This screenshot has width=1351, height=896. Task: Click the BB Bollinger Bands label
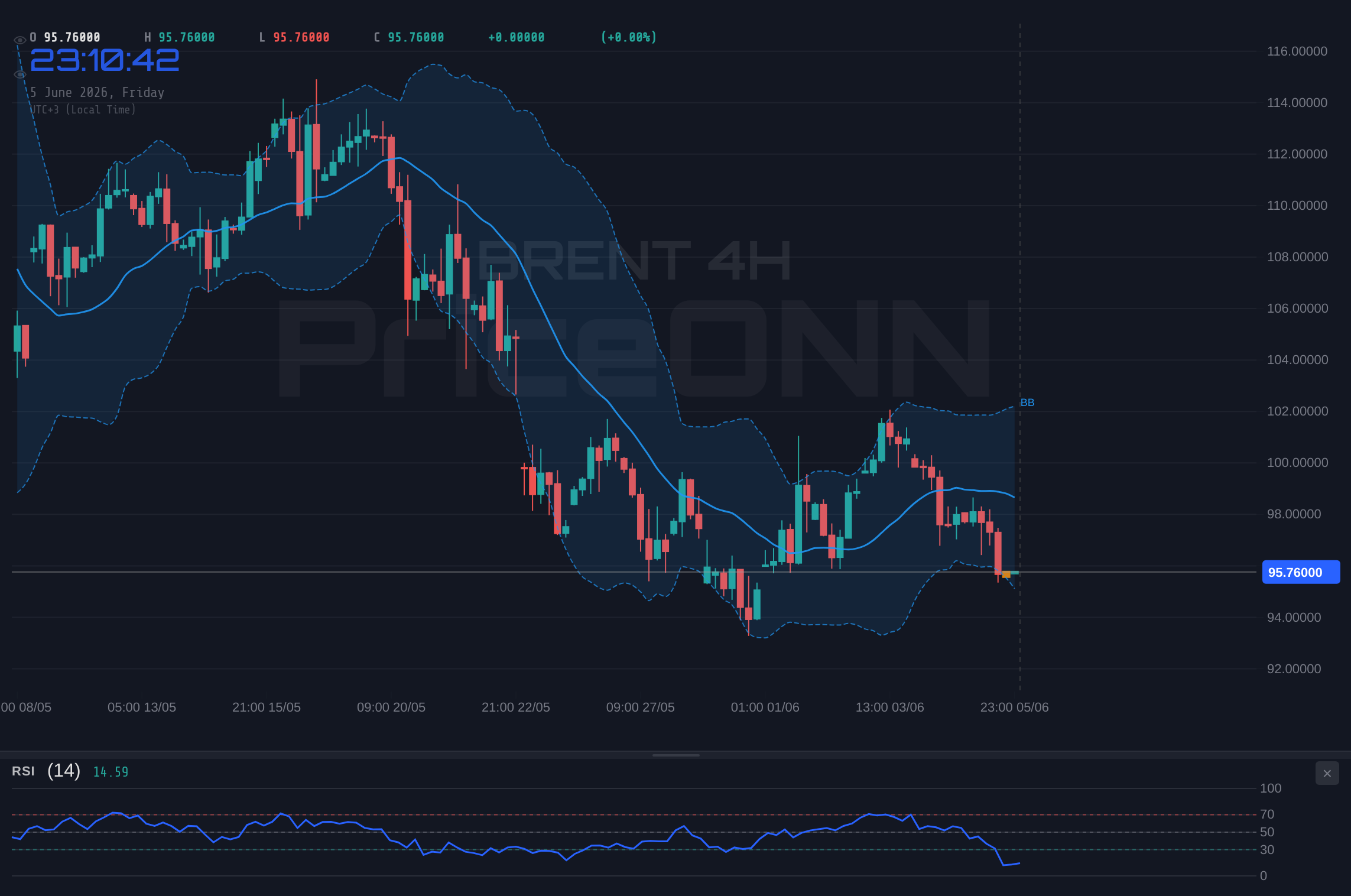point(1027,402)
